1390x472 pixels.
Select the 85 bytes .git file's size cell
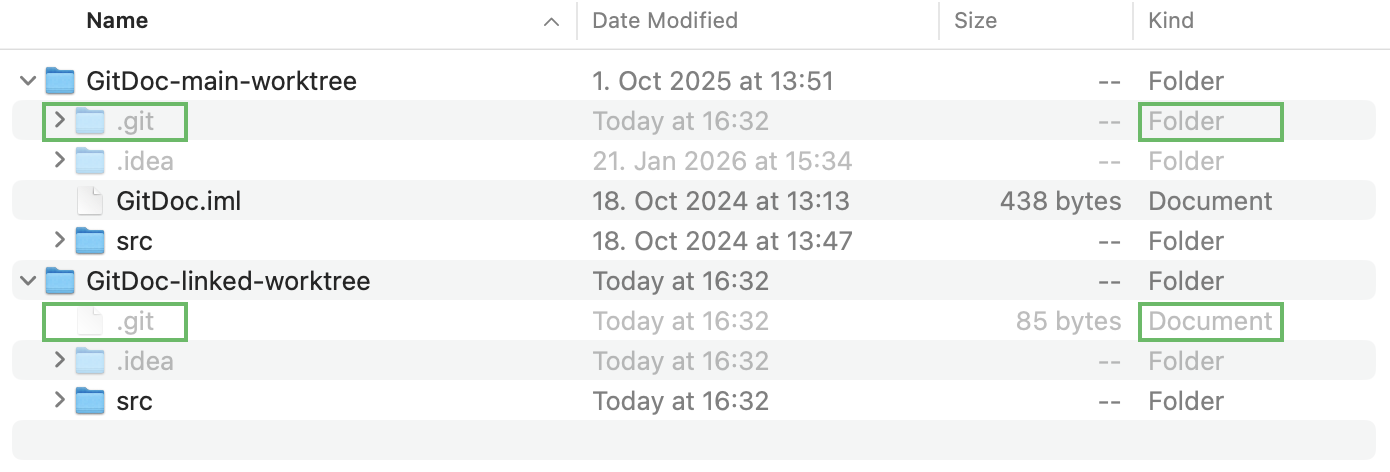(1068, 321)
